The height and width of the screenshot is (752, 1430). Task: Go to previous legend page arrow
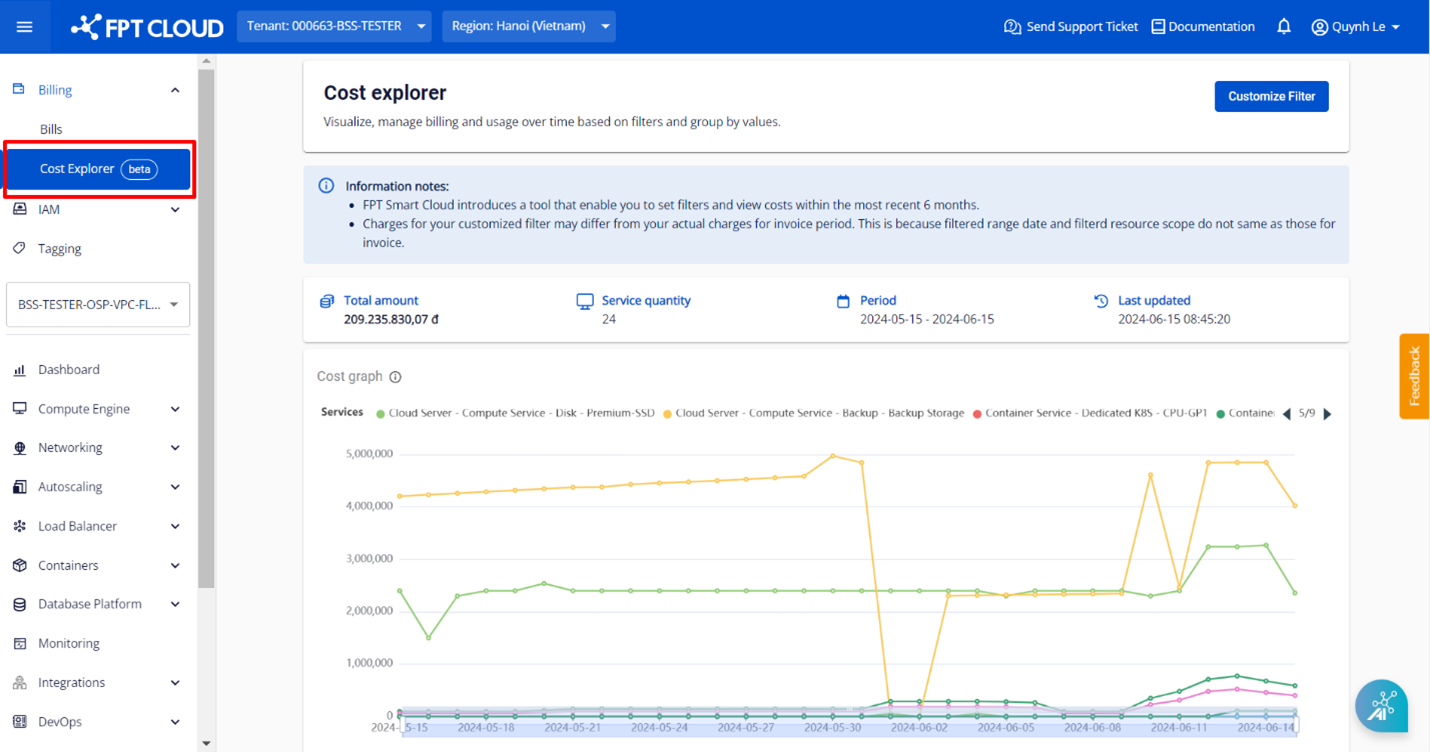pos(1287,414)
